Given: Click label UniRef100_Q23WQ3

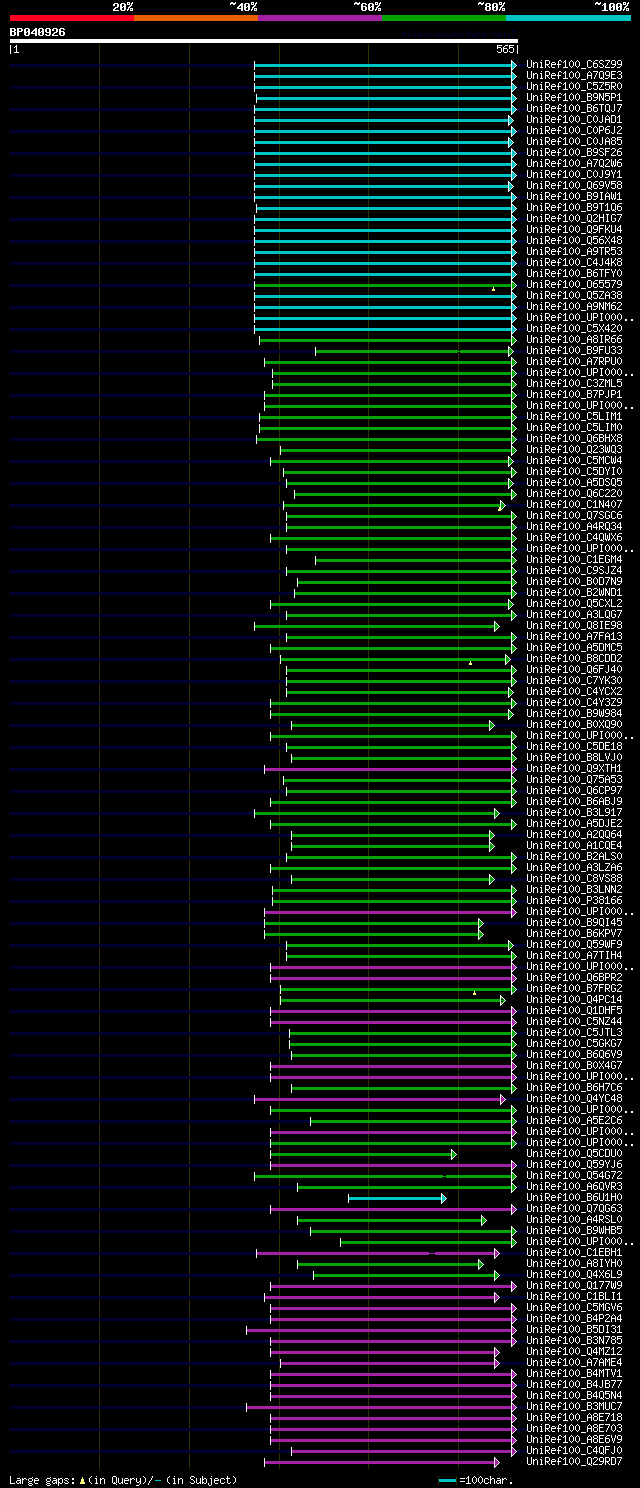Looking at the screenshot, I should coord(575,449).
